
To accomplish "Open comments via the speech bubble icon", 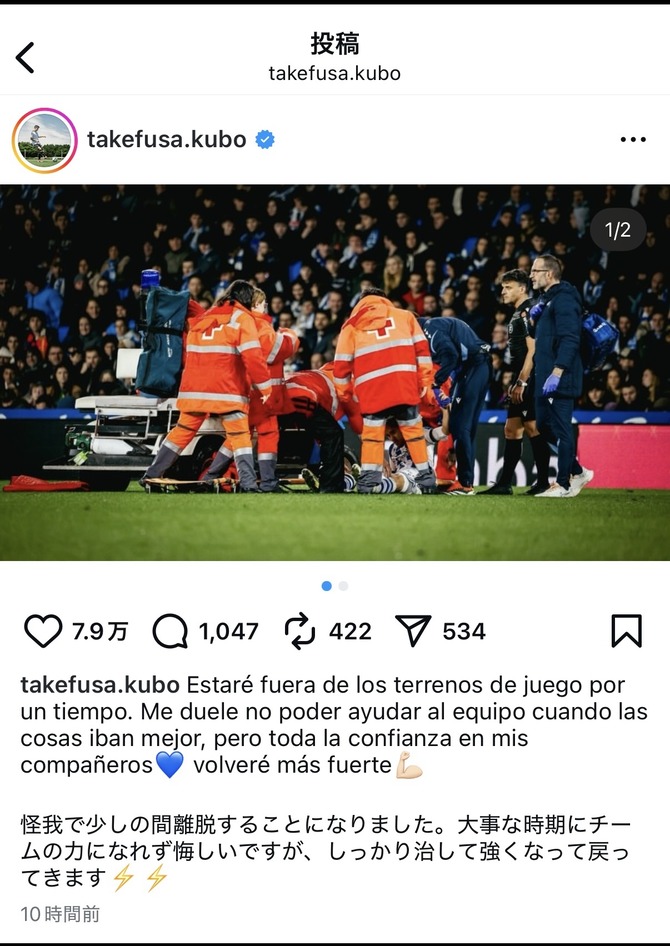I will coord(170,631).
